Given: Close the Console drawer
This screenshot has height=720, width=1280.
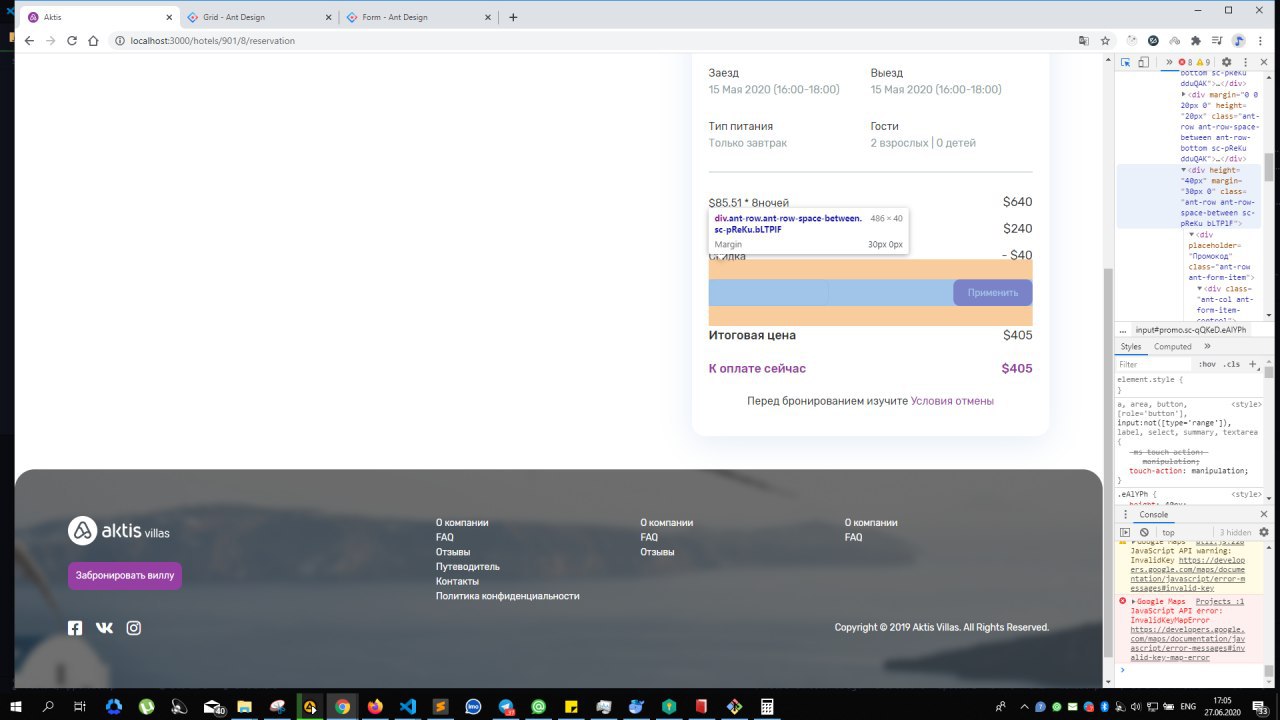Looking at the screenshot, I should point(1265,515).
